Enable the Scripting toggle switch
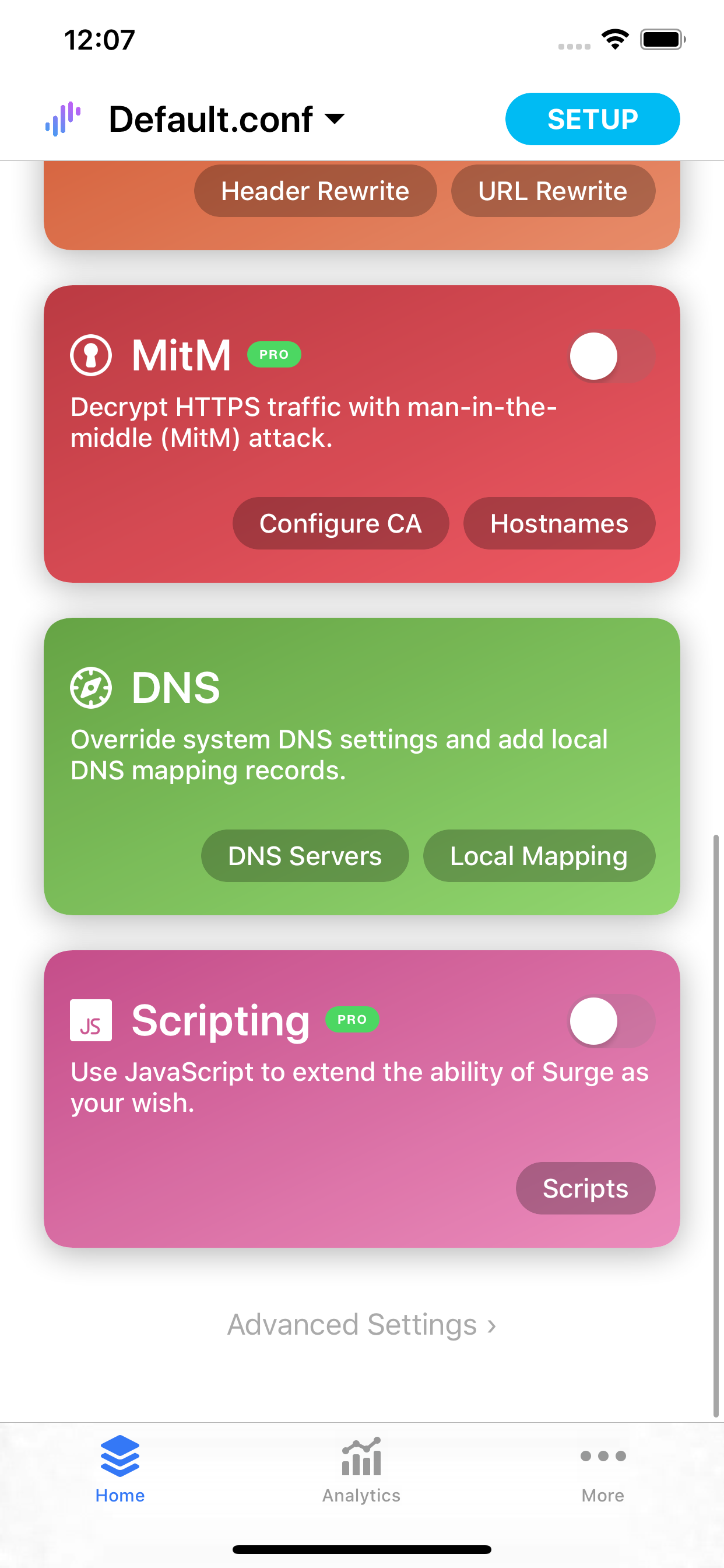The width and height of the screenshot is (724, 1568). (x=612, y=1021)
